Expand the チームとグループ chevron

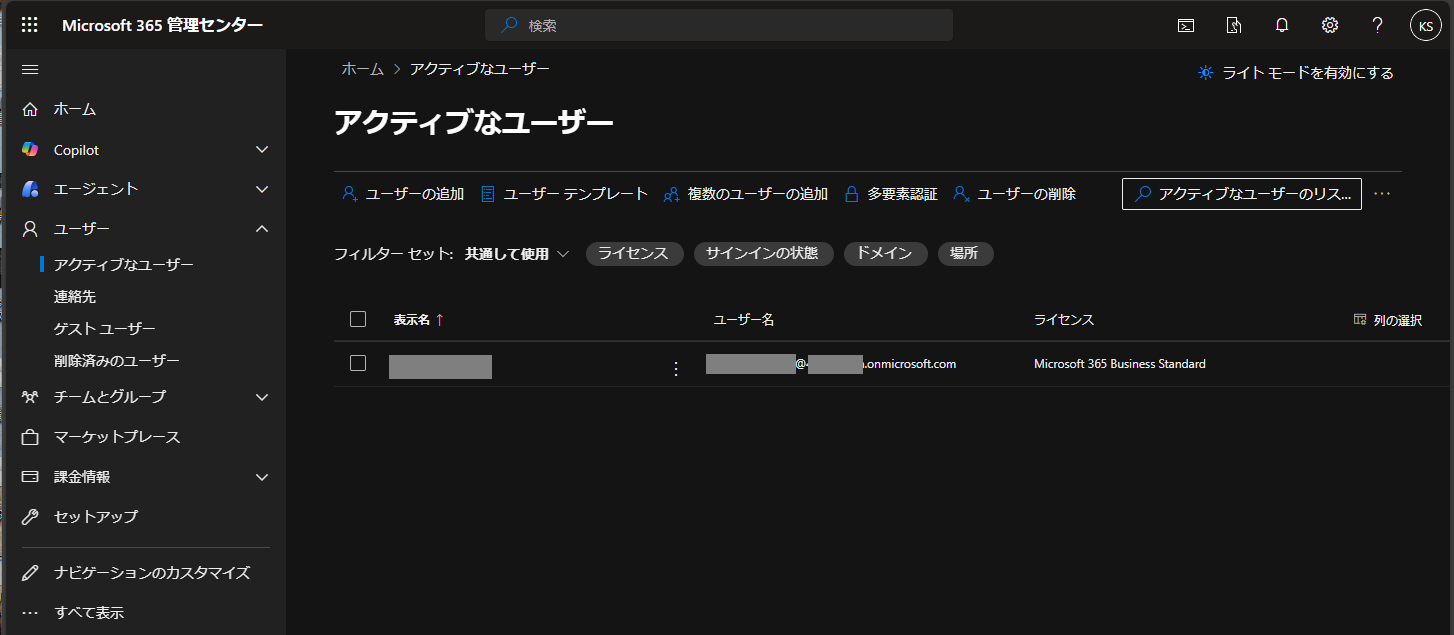[x=262, y=397]
